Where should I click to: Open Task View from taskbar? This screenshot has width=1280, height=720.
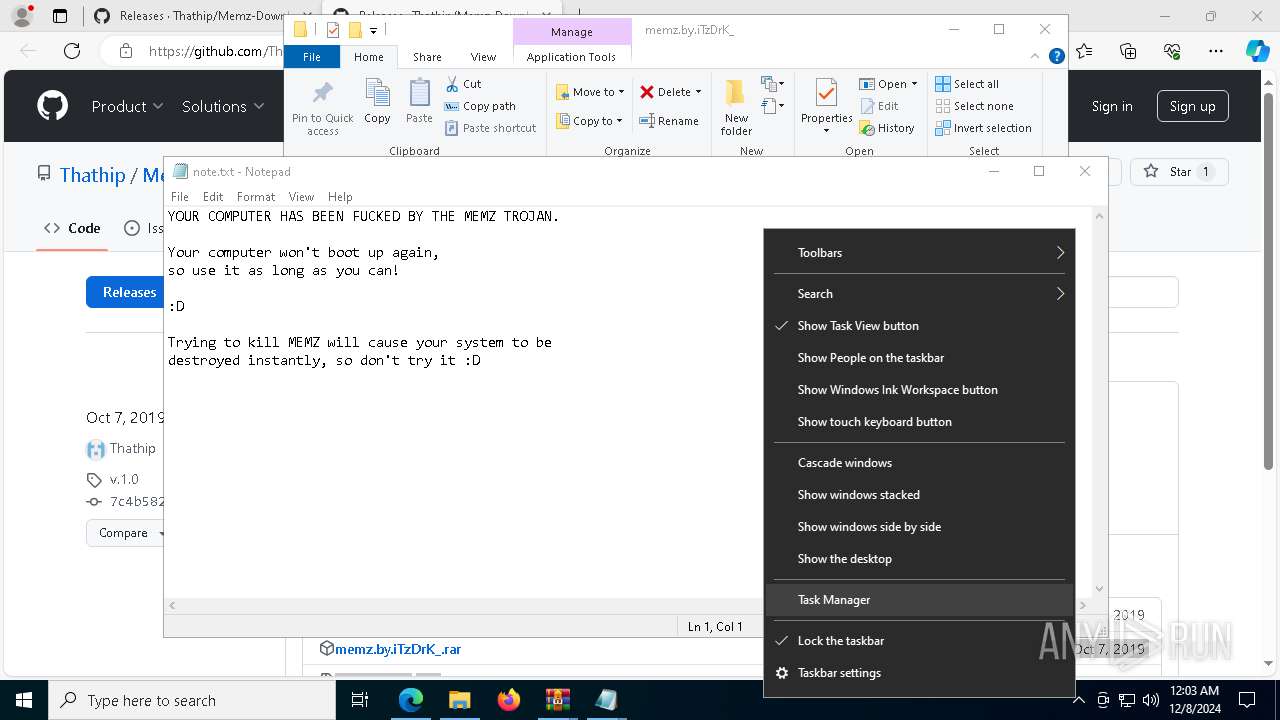(x=360, y=700)
